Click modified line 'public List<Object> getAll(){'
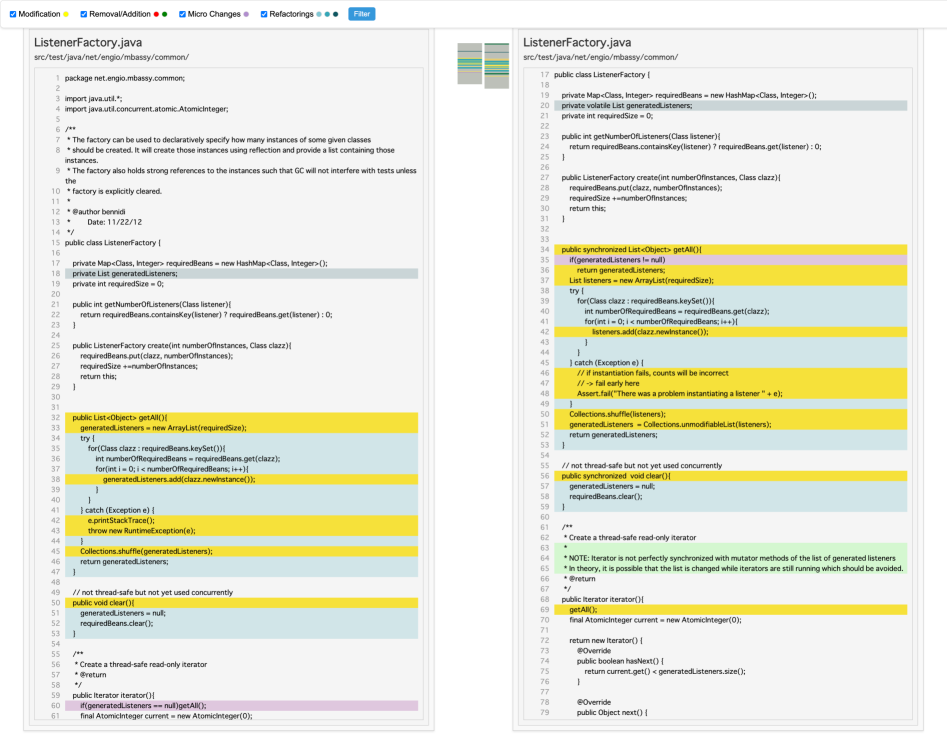The image size is (947, 734). [x=241, y=417]
